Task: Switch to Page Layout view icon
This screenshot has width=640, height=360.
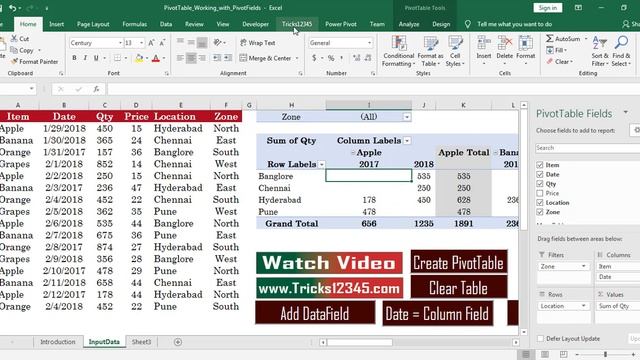Action: (x=544, y=354)
